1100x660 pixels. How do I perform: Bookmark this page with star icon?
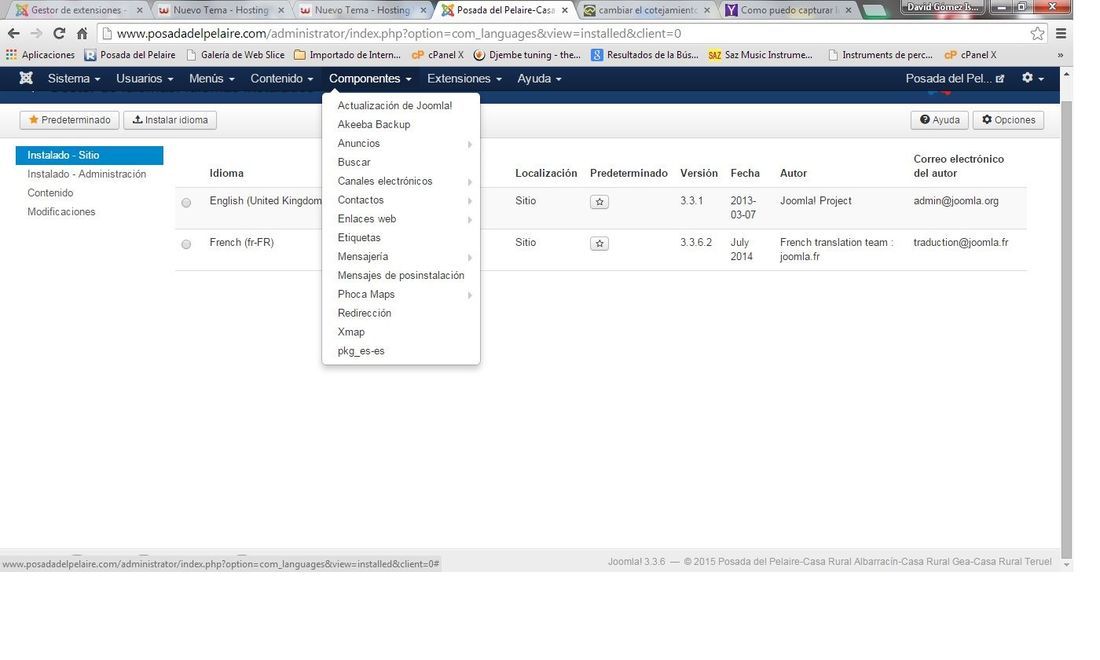pos(1037,33)
